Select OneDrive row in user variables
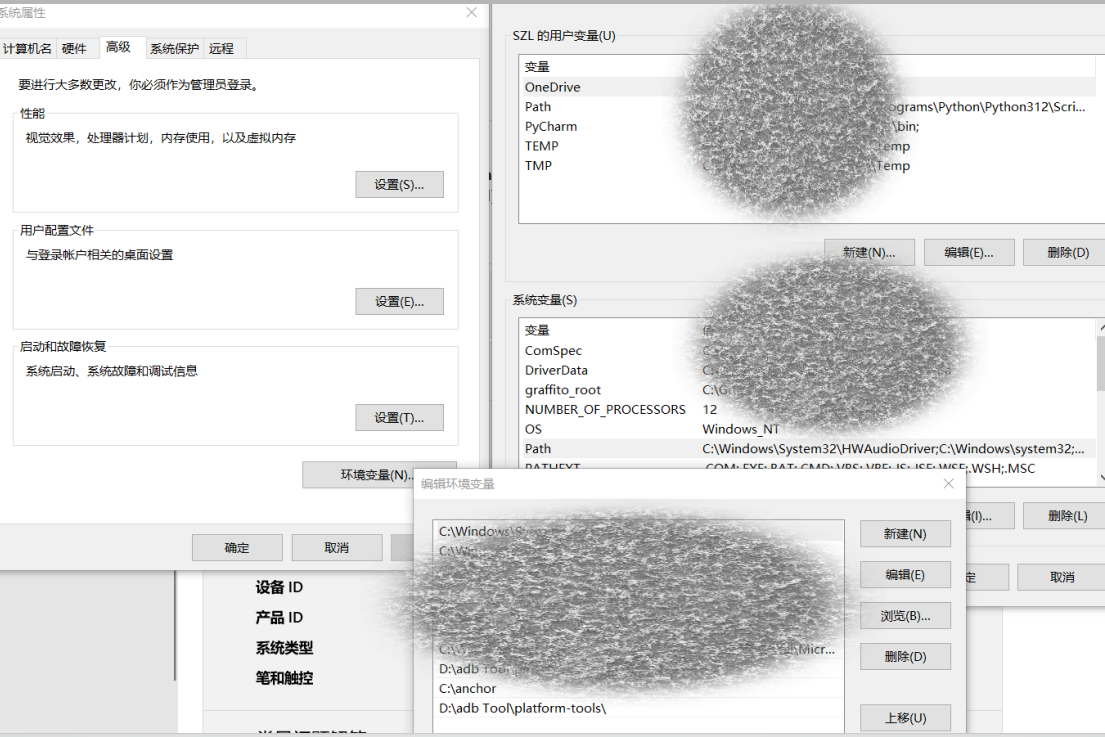The height and width of the screenshot is (737, 1105). pos(810,87)
